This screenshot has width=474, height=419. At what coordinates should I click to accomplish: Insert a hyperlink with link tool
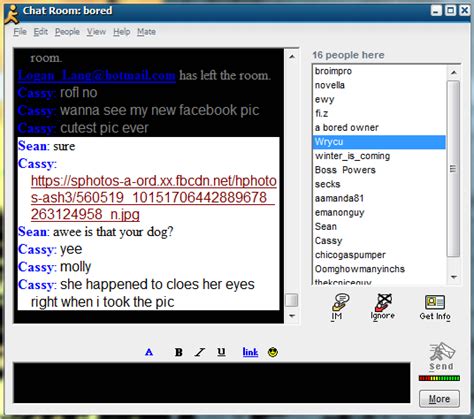tap(250, 352)
